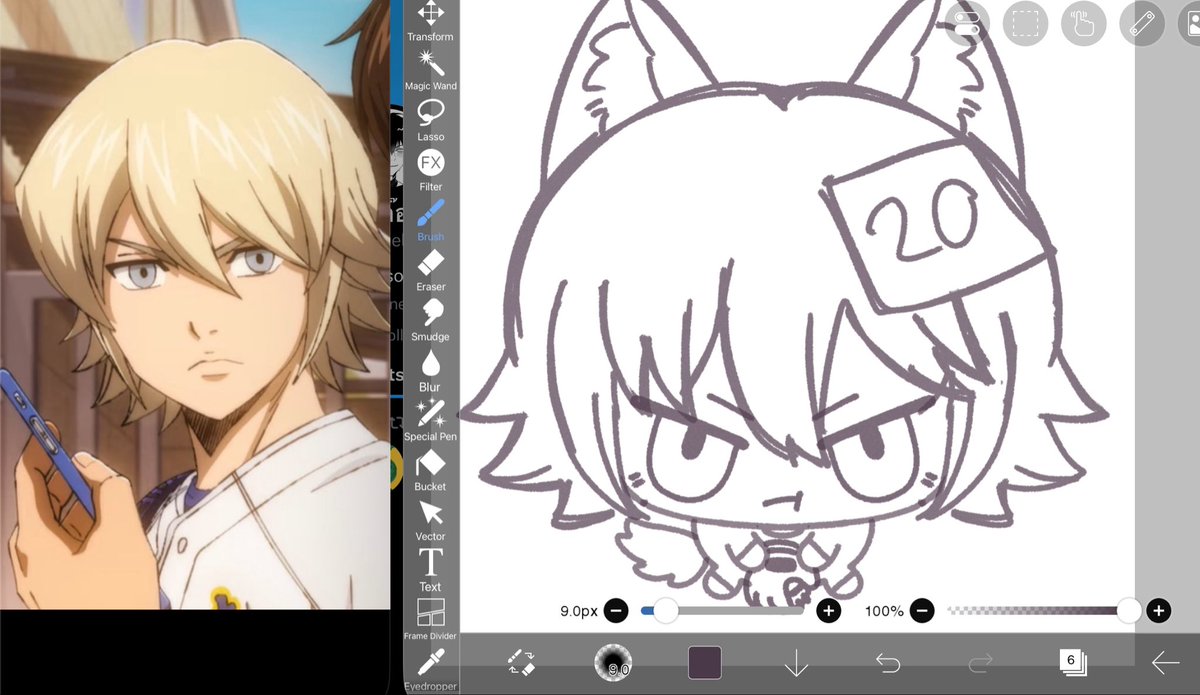The image size is (1200, 695).
Task: Select the Eraser tool
Action: 430,270
